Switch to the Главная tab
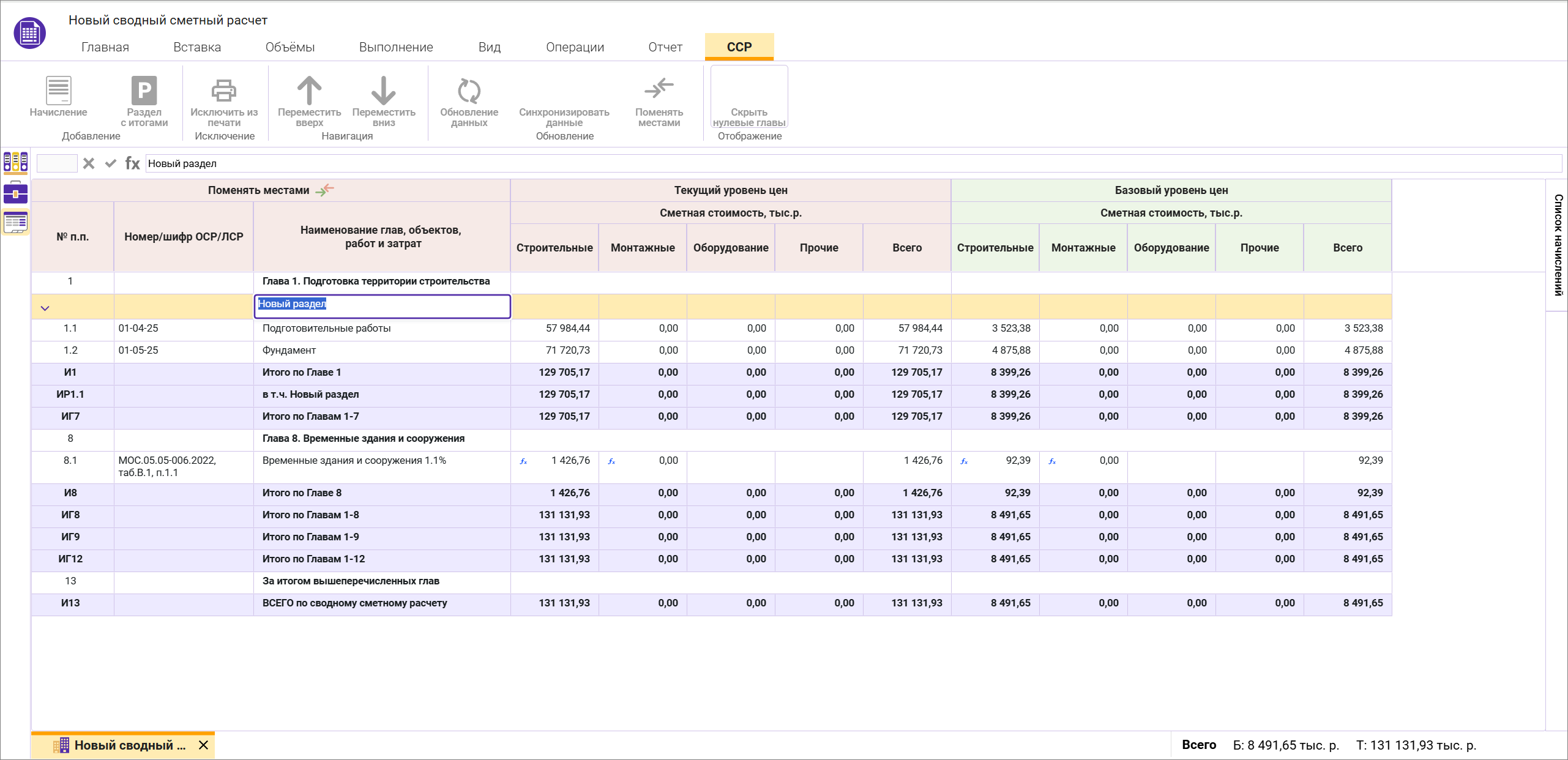 (105, 47)
